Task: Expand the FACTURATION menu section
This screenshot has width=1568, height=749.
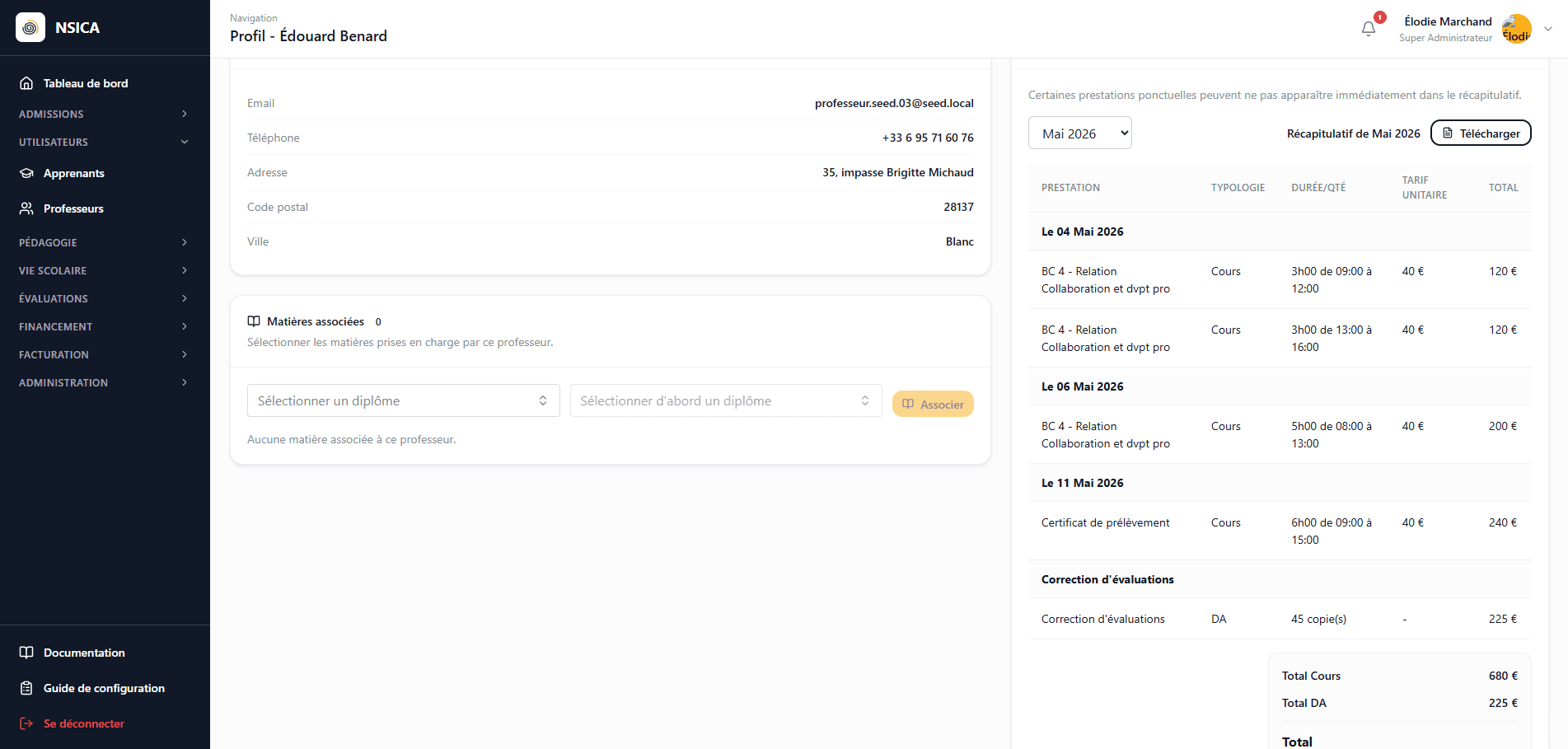Action: point(105,354)
